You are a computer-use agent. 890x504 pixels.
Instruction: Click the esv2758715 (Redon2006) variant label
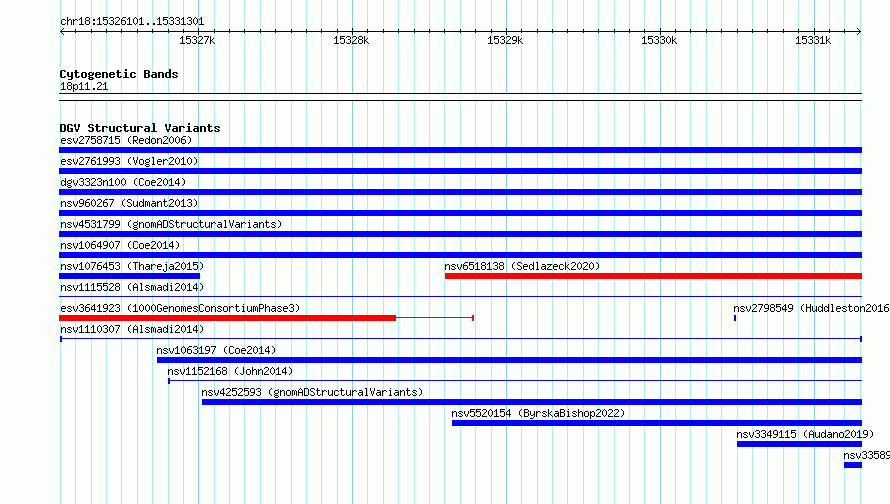pyautogui.click(x=126, y=140)
